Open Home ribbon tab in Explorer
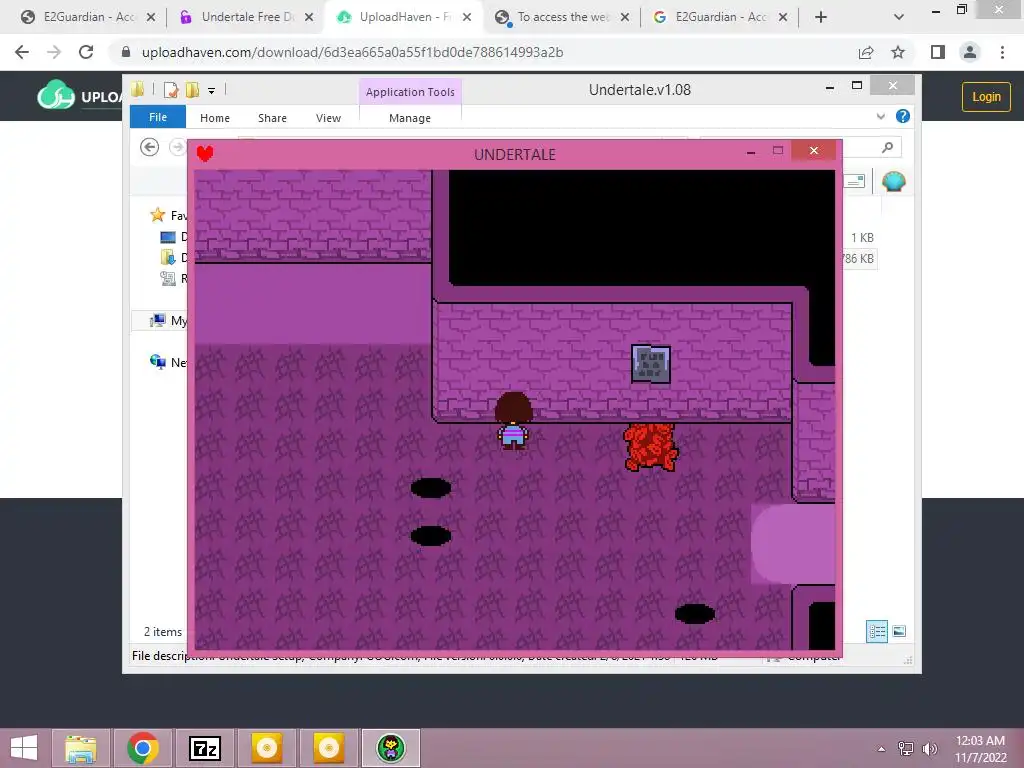The image size is (1024, 768). (x=215, y=118)
